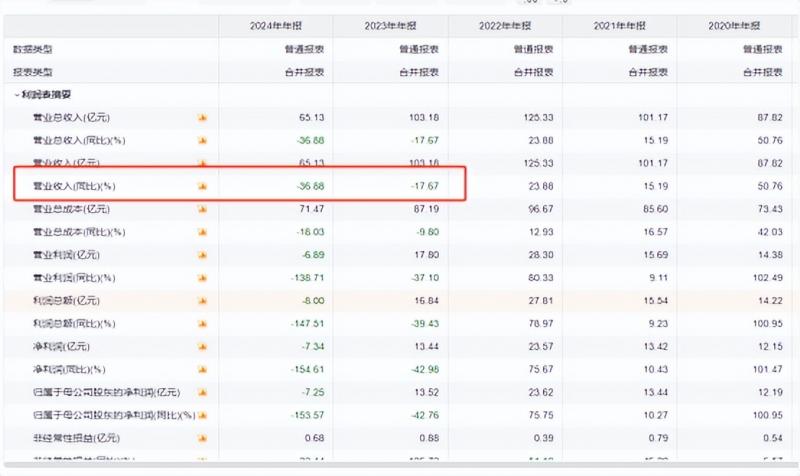Click 合并报表 under 2021年年报
Screen dimensions: 800x476
648,72
